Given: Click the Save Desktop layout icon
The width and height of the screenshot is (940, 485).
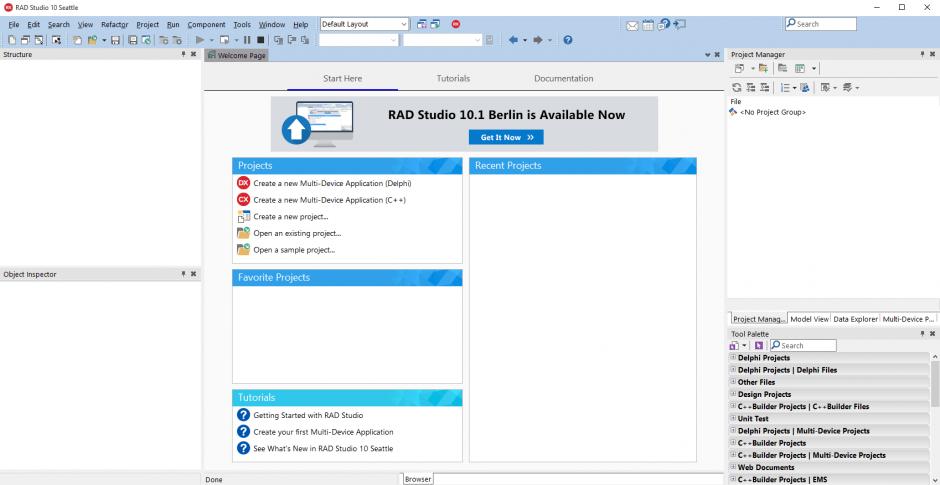Looking at the screenshot, I should 421,24.
